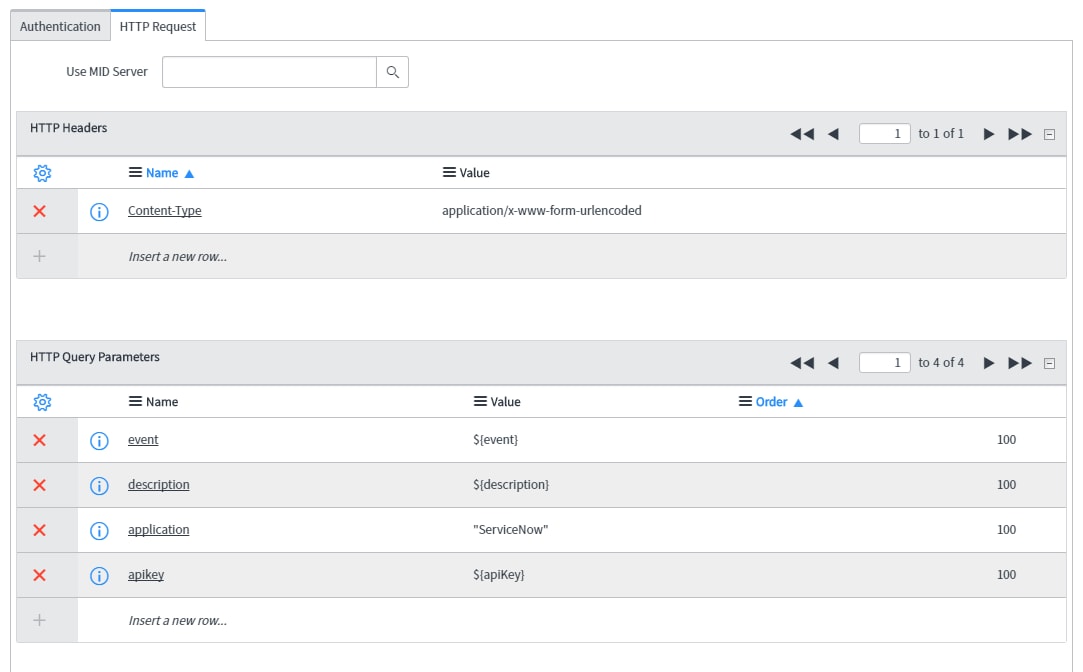Go to first page of Query Parameters
The width and height of the screenshot is (1083, 672).
[x=802, y=363]
